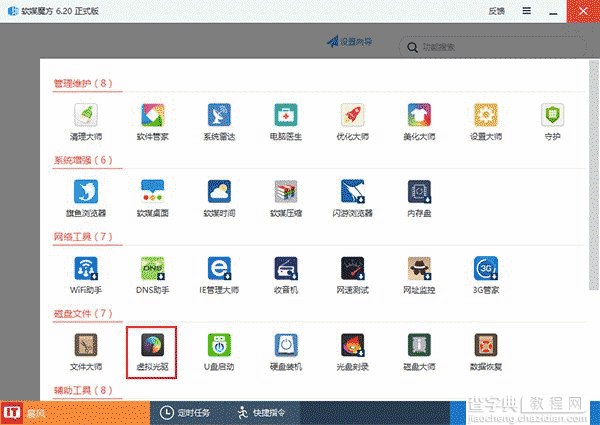The height and width of the screenshot is (425, 600).
Task: Open the 清理大师 cleaning tool
Action: (x=86, y=122)
